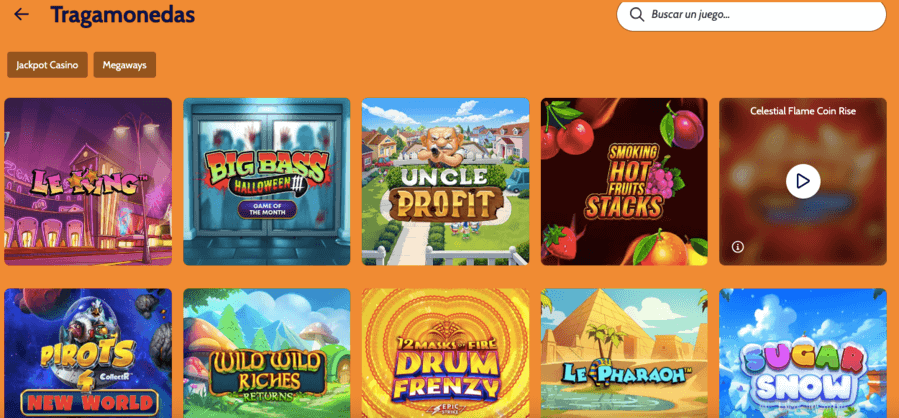Open 12 Masks of Fire Drum Frenzy

point(445,353)
